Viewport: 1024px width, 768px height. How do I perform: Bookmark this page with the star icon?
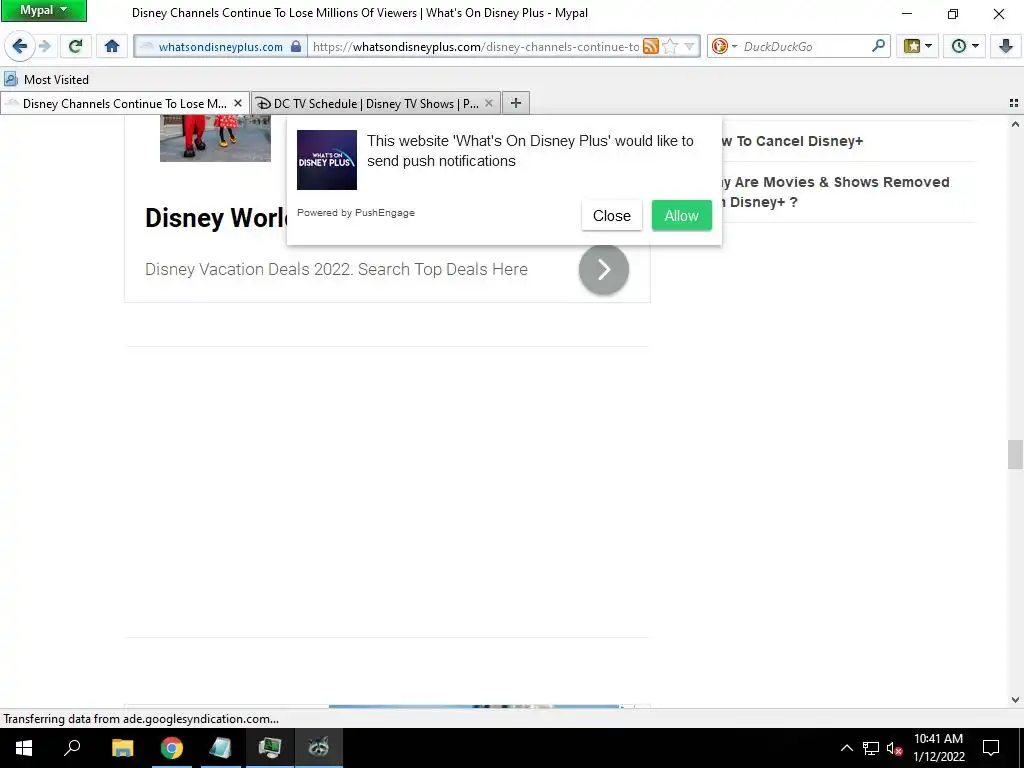coord(670,46)
